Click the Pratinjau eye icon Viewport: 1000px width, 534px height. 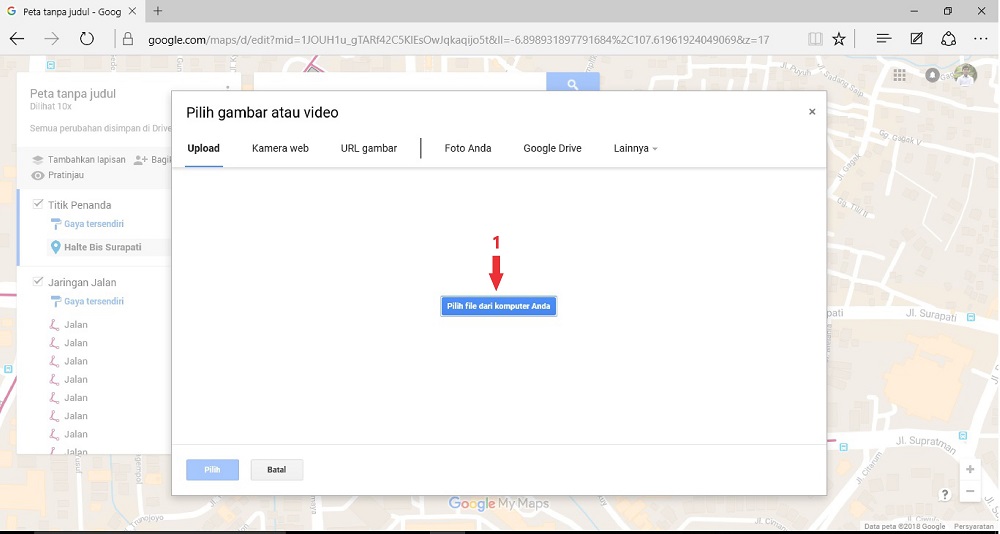(38, 175)
